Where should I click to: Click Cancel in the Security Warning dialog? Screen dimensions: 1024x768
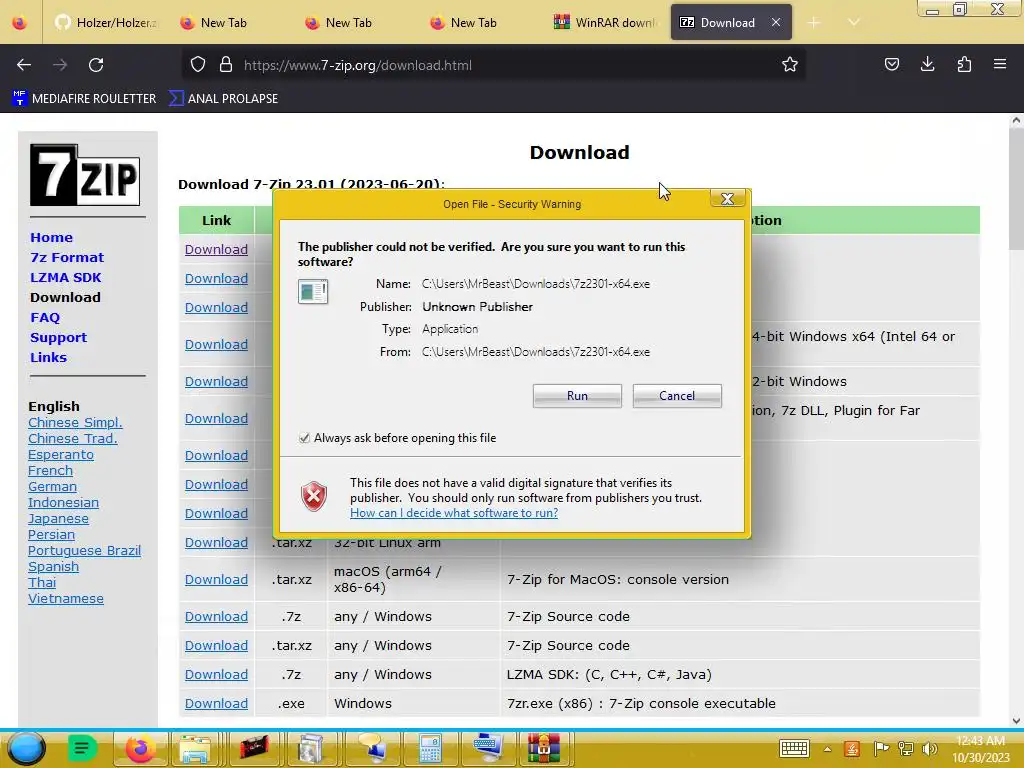pyautogui.click(x=677, y=396)
